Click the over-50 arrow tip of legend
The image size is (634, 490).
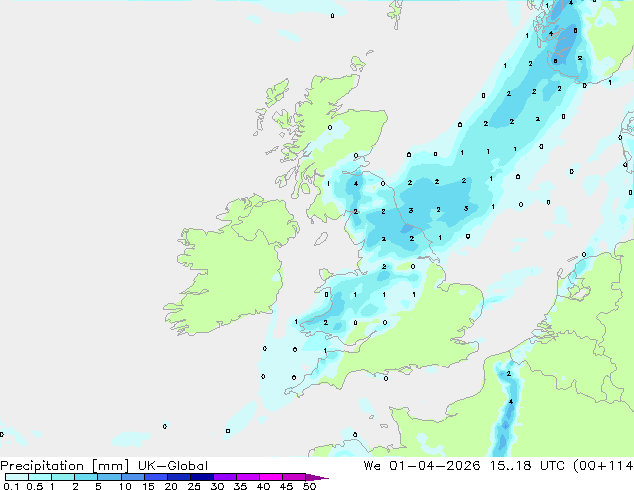317,477
